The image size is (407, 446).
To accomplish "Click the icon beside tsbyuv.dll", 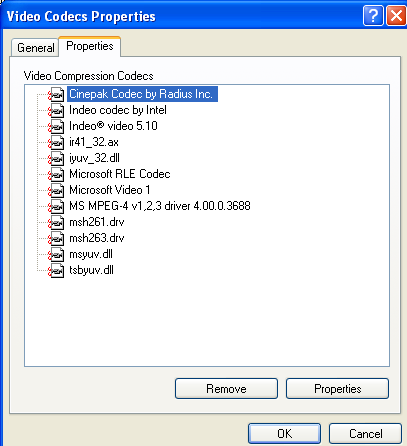I will [x=56, y=271].
